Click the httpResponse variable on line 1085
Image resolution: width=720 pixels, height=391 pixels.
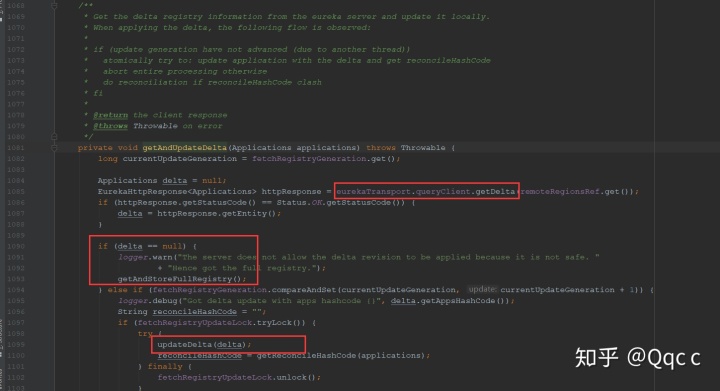(291, 191)
